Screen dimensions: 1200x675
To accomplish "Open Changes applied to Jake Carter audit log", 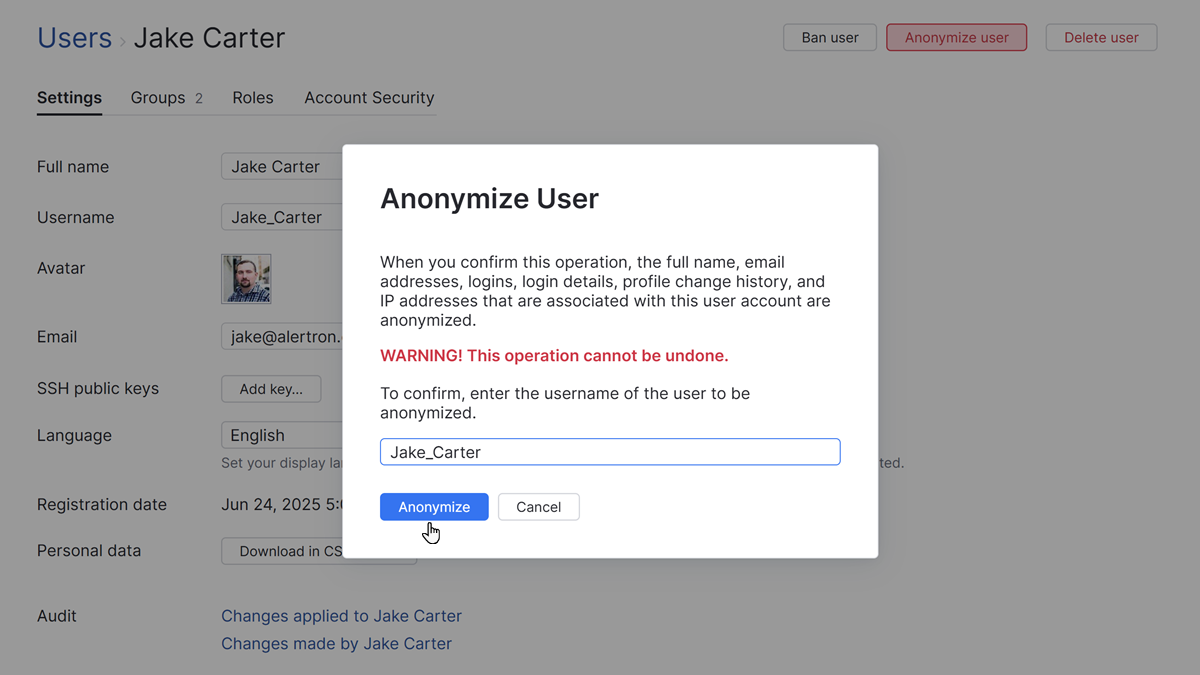I will (x=341, y=616).
